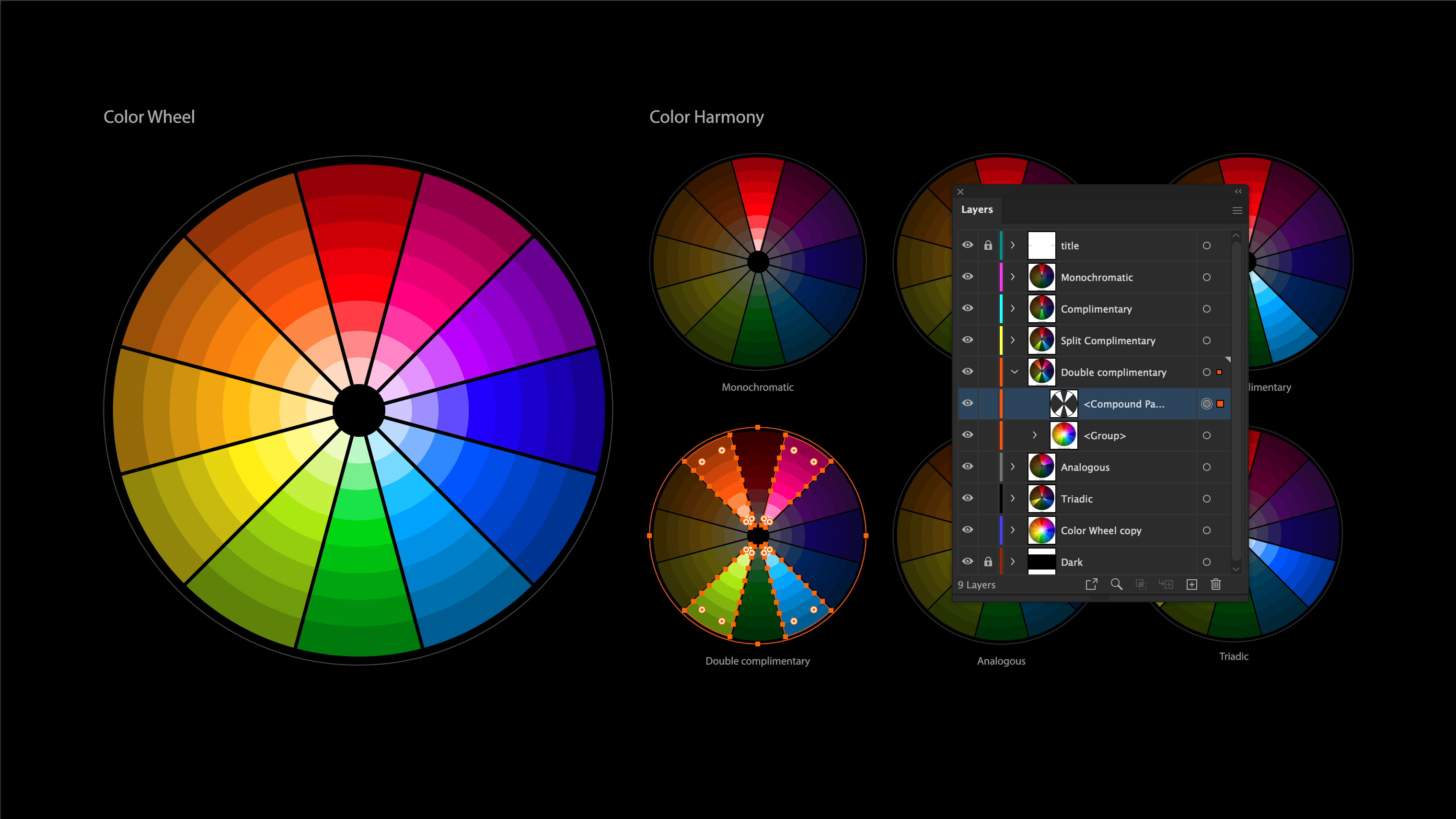
Task: Unlock the Dark layer
Action: tap(989, 562)
